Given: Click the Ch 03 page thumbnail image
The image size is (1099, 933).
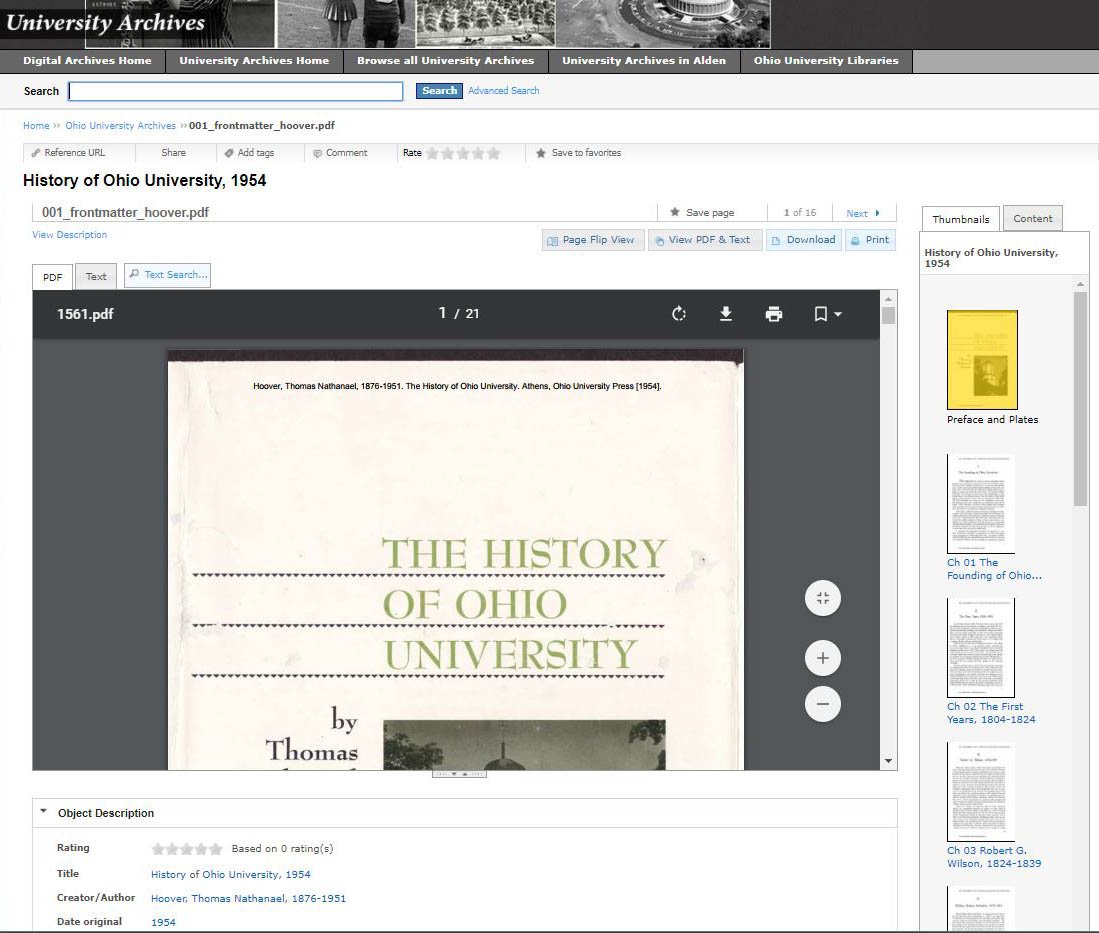Looking at the screenshot, I should point(981,791).
